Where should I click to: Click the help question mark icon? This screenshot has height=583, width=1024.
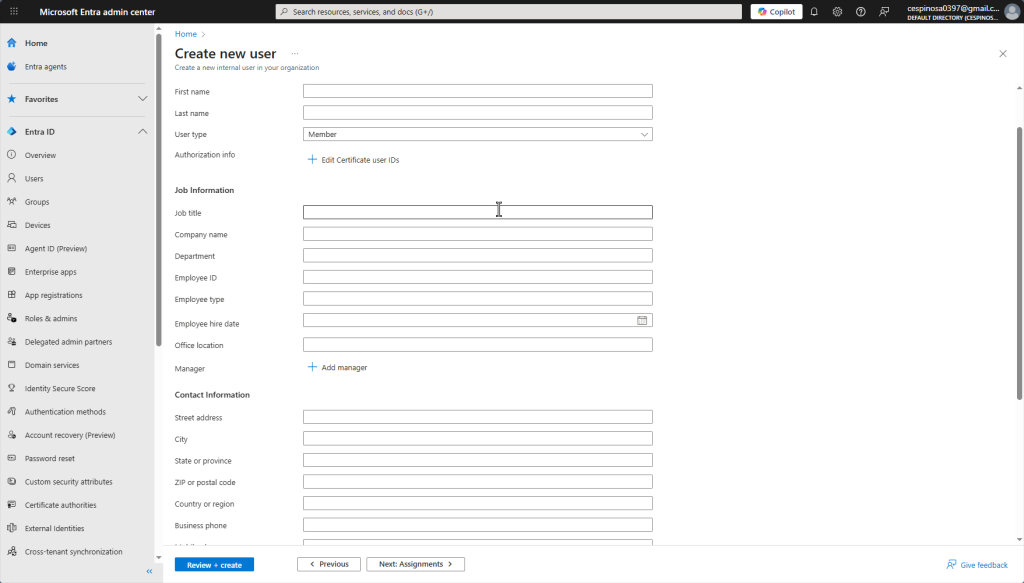click(860, 12)
